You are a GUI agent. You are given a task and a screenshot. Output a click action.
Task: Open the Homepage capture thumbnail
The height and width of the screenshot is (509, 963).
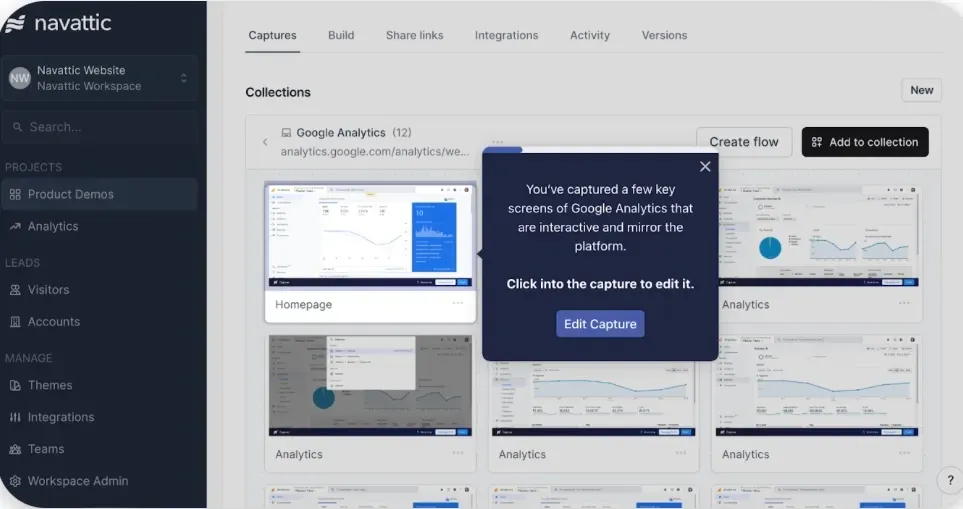370,236
